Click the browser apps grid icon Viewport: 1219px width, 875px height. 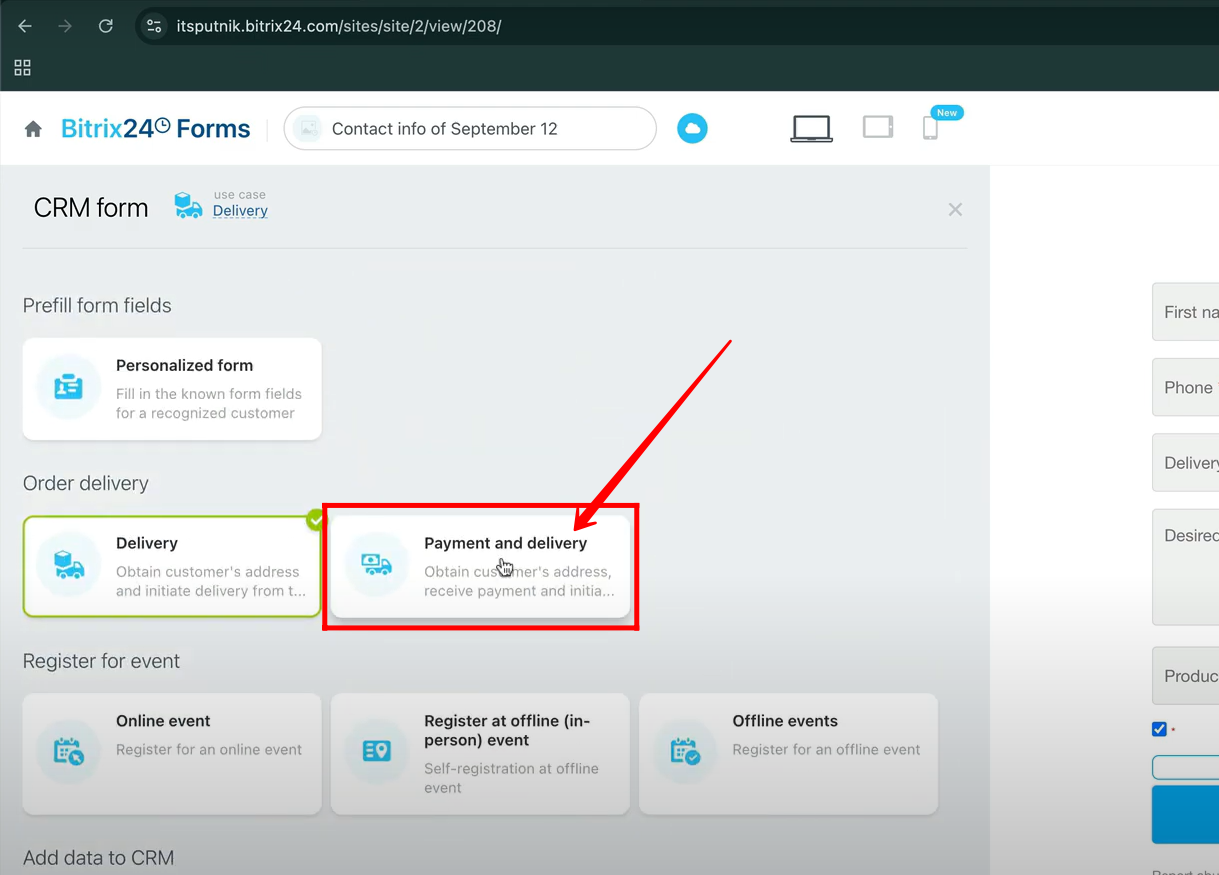tap(22, 67)
